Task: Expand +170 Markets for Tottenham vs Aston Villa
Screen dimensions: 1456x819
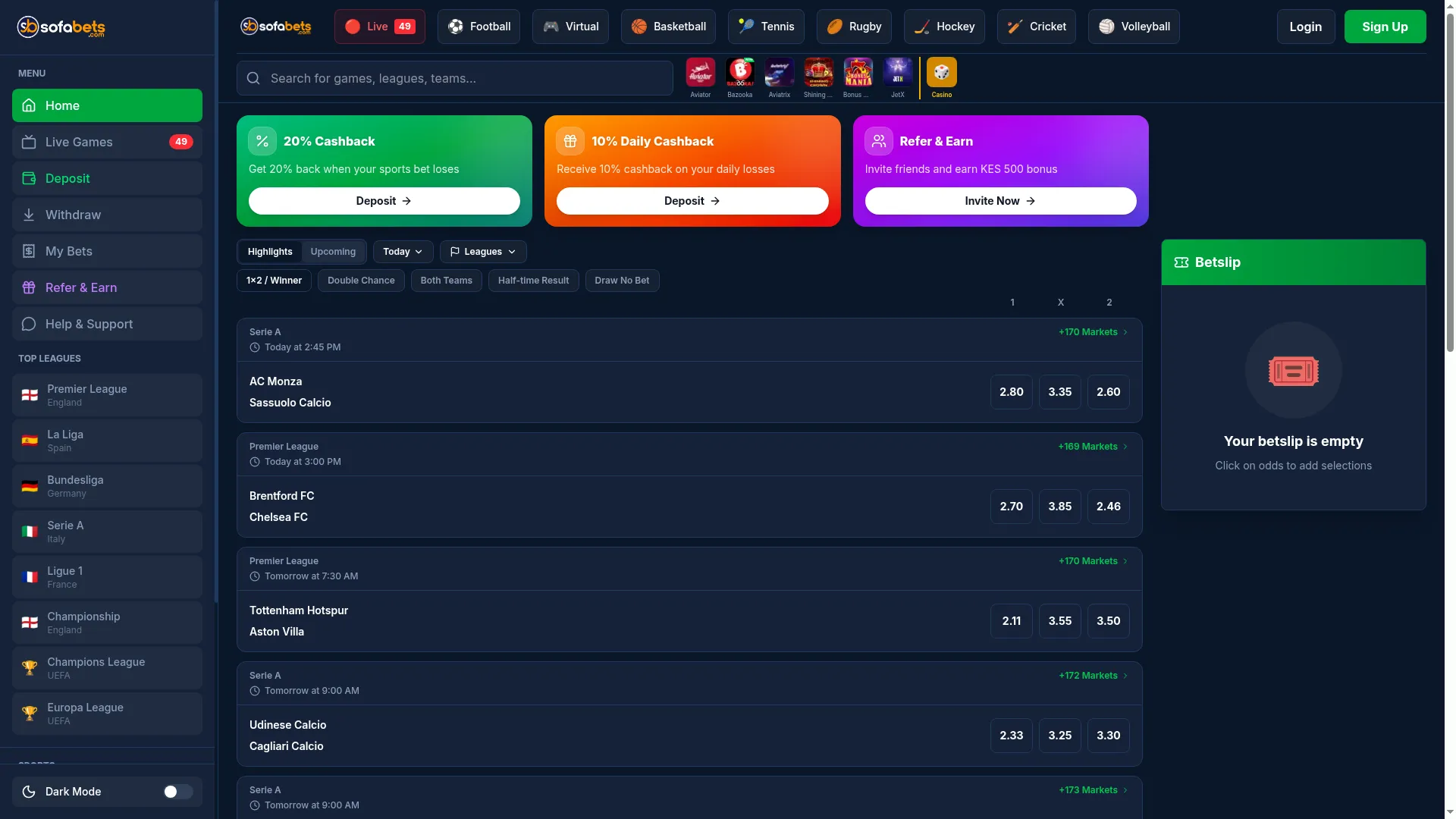Action: point(1093,561)
